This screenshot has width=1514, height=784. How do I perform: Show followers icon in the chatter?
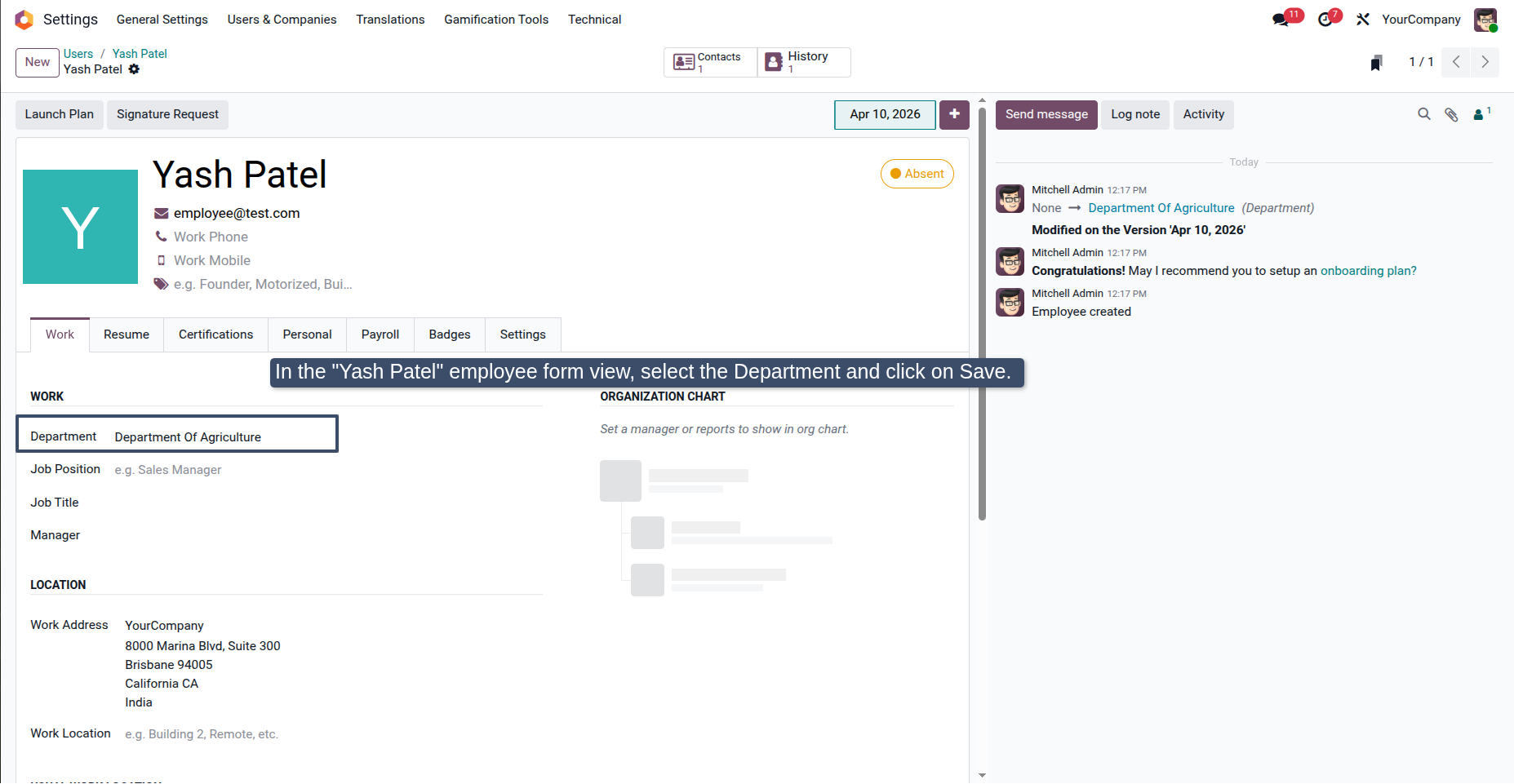1481,114
